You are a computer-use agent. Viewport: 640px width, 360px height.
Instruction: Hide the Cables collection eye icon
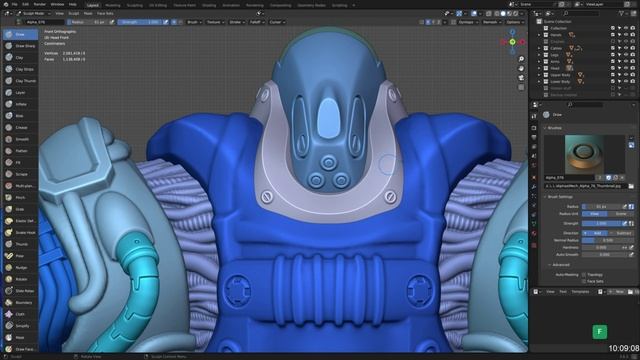click(x=626, y=48)
